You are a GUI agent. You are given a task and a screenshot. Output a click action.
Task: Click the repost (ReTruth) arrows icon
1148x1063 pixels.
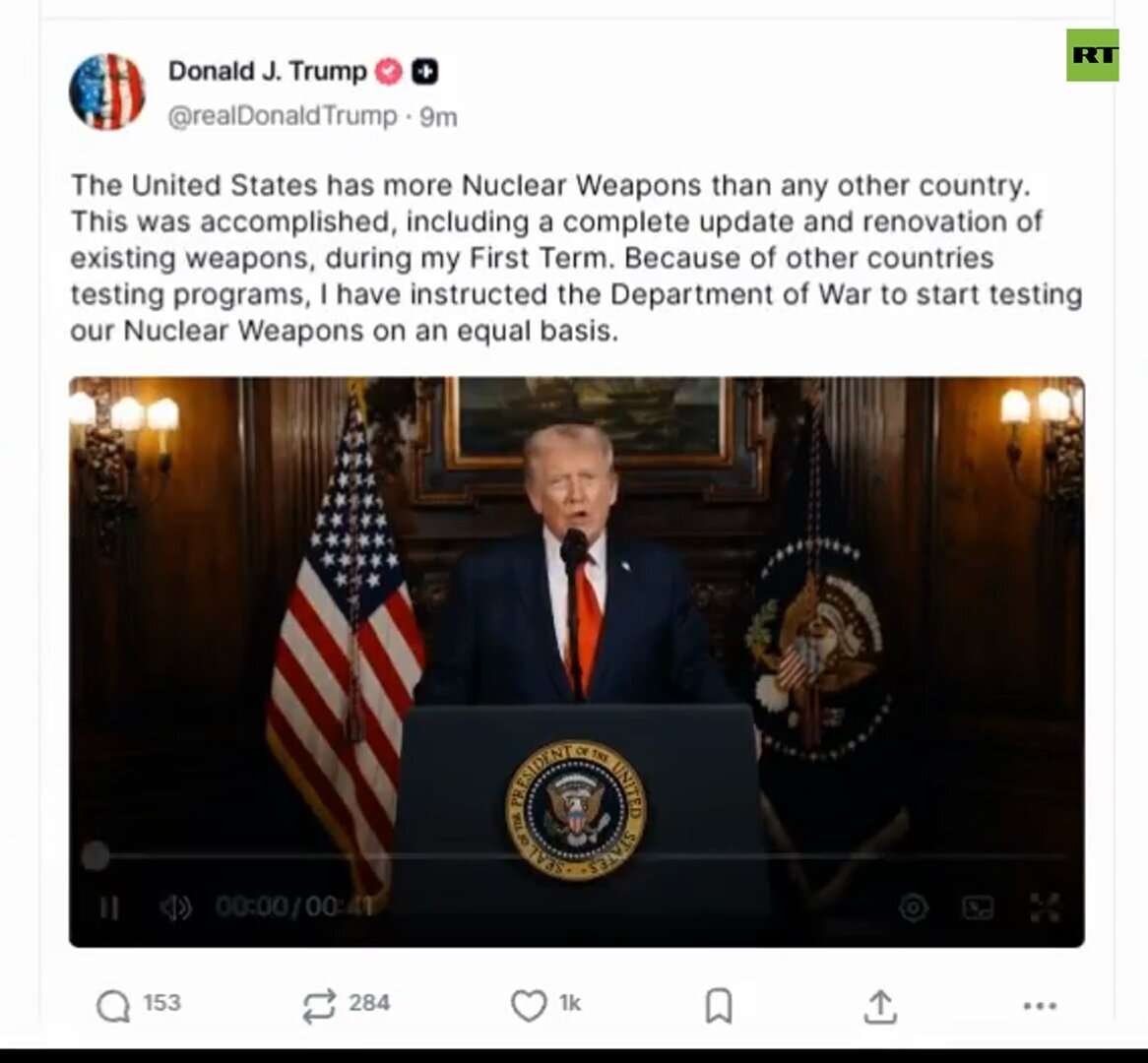coord(319,1005)
